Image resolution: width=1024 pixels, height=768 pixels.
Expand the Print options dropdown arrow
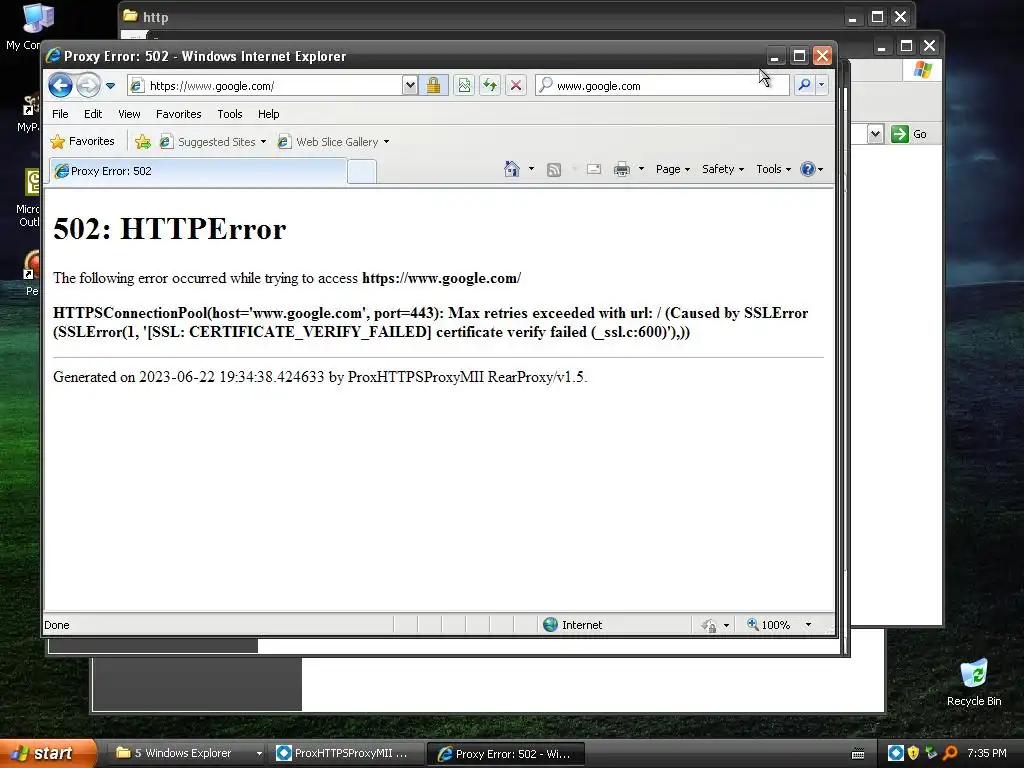(641, 169)
